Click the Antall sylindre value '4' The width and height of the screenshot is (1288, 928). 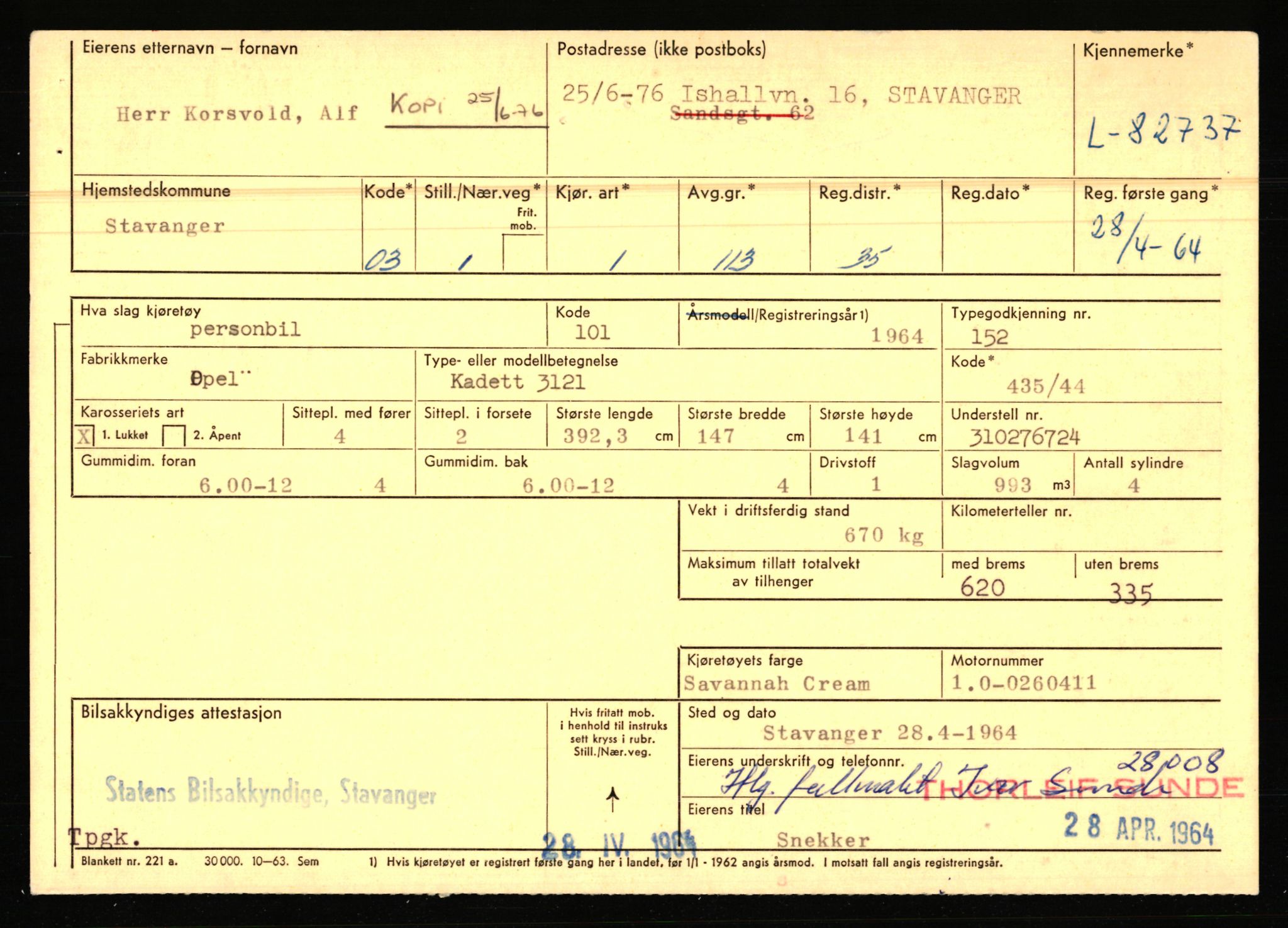pyautogui.click(x=1134, y=485)
